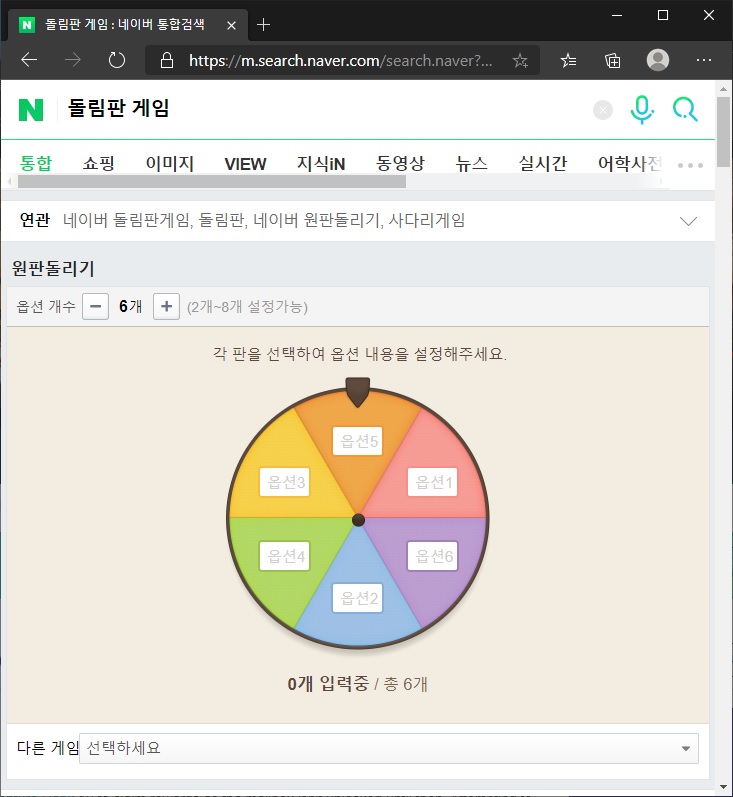Click the 옵션3 field on yellow segment
733x797 pixels.
[285, 482]
